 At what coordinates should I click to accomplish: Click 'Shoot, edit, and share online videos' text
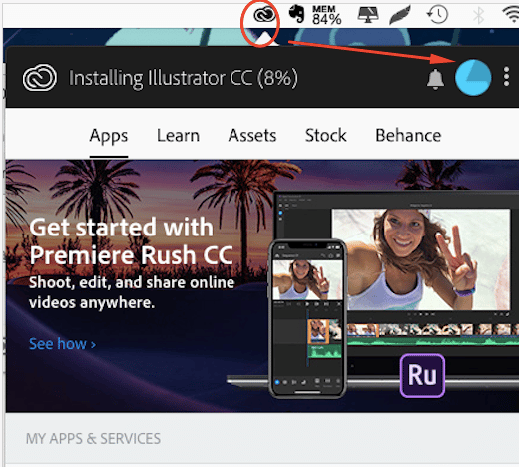pyautogui.click(x=132, y=293)
